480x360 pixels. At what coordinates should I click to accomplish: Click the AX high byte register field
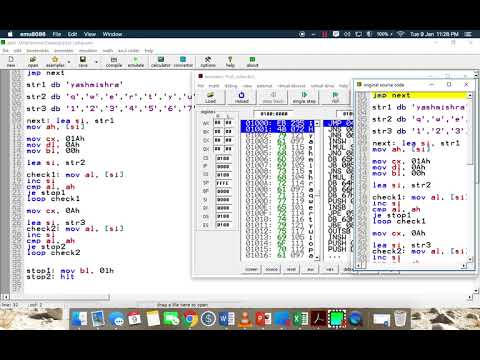pos(218,123)
